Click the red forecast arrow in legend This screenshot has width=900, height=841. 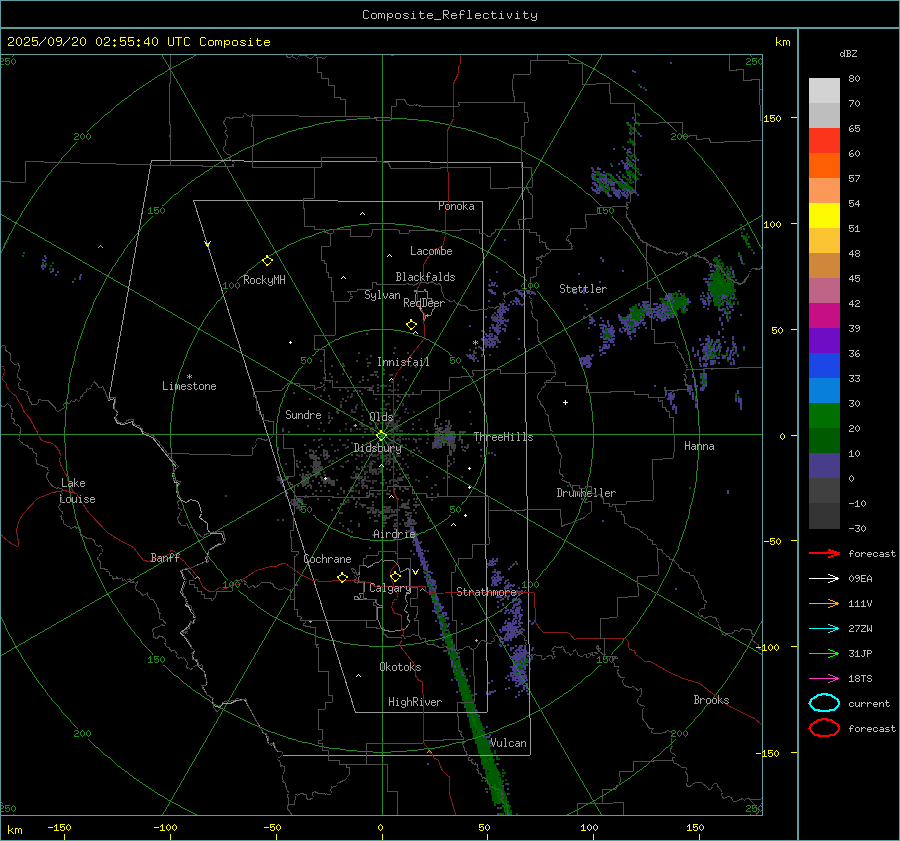click(824, 553)
